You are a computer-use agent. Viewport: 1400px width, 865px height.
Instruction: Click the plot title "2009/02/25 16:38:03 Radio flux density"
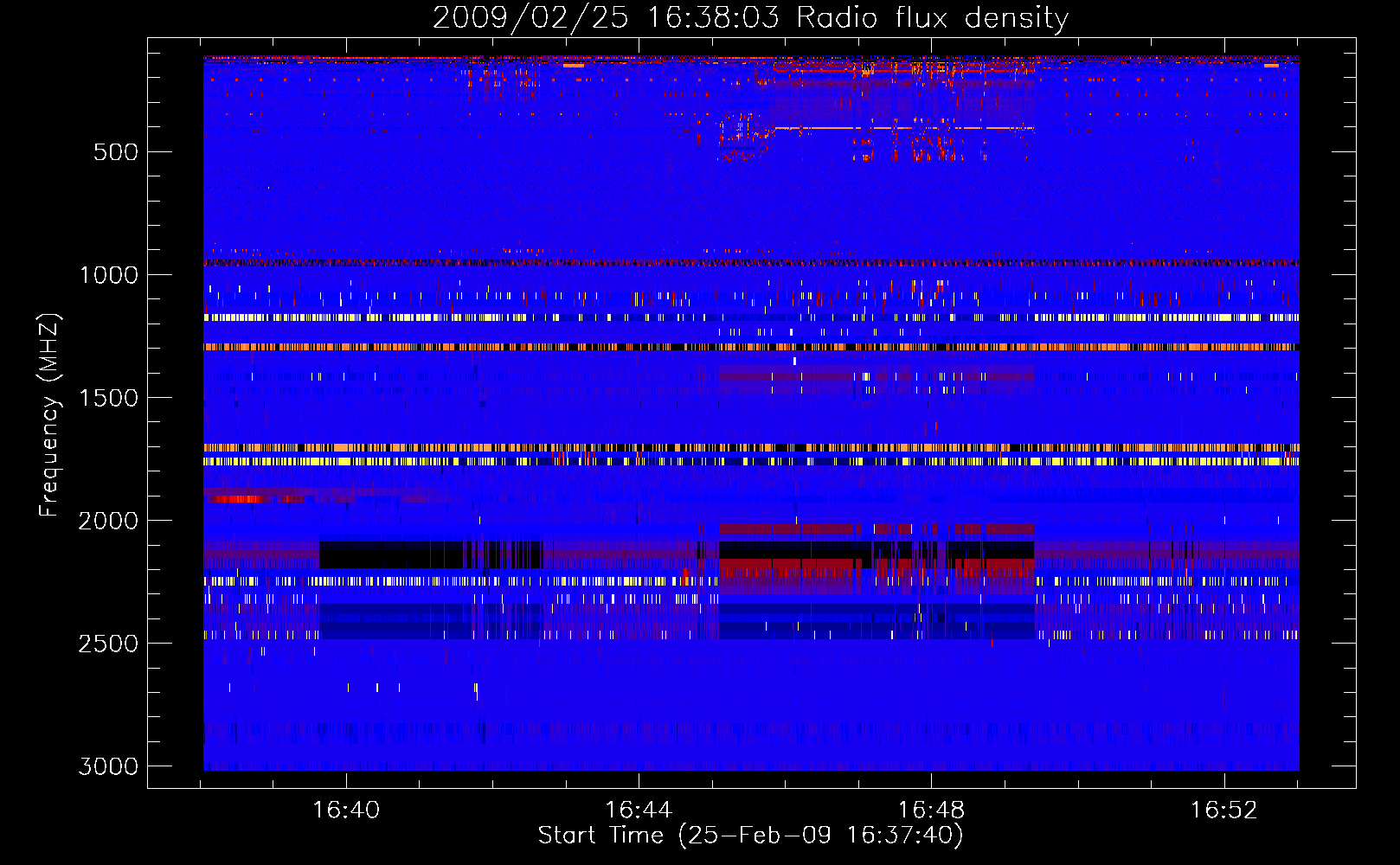pyautogui.click(x=750, y=17)
